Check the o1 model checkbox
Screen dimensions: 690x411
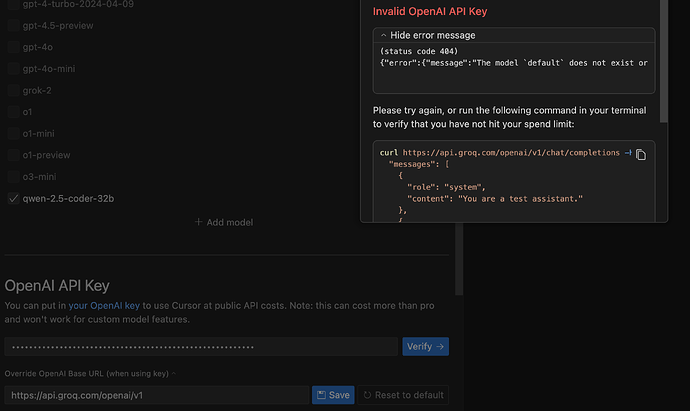coord(13,112)
